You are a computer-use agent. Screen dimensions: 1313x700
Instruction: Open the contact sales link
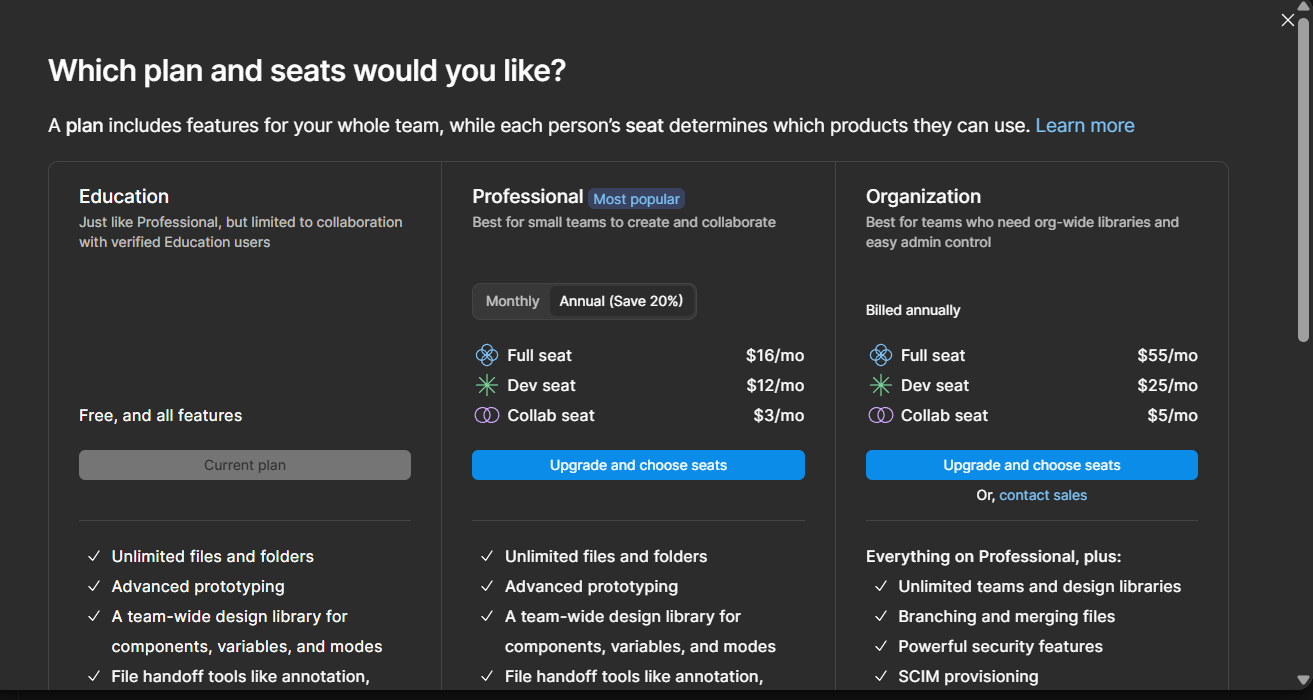pos(1043,495)
